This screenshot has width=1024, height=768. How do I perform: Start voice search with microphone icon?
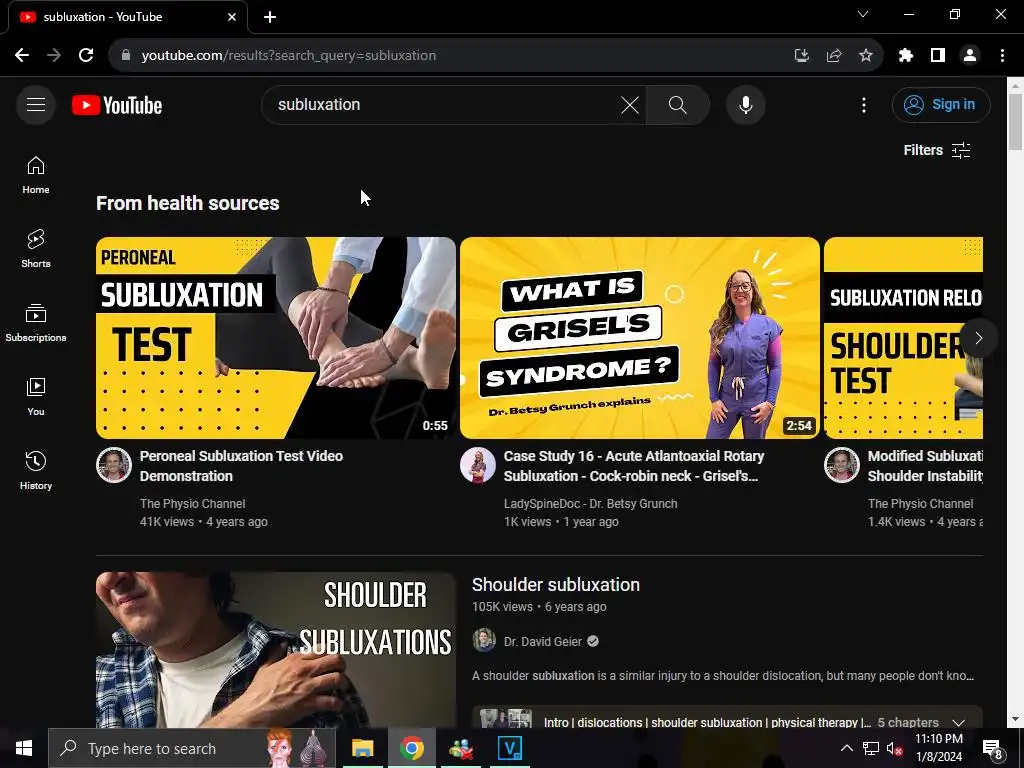coord(745,104)
